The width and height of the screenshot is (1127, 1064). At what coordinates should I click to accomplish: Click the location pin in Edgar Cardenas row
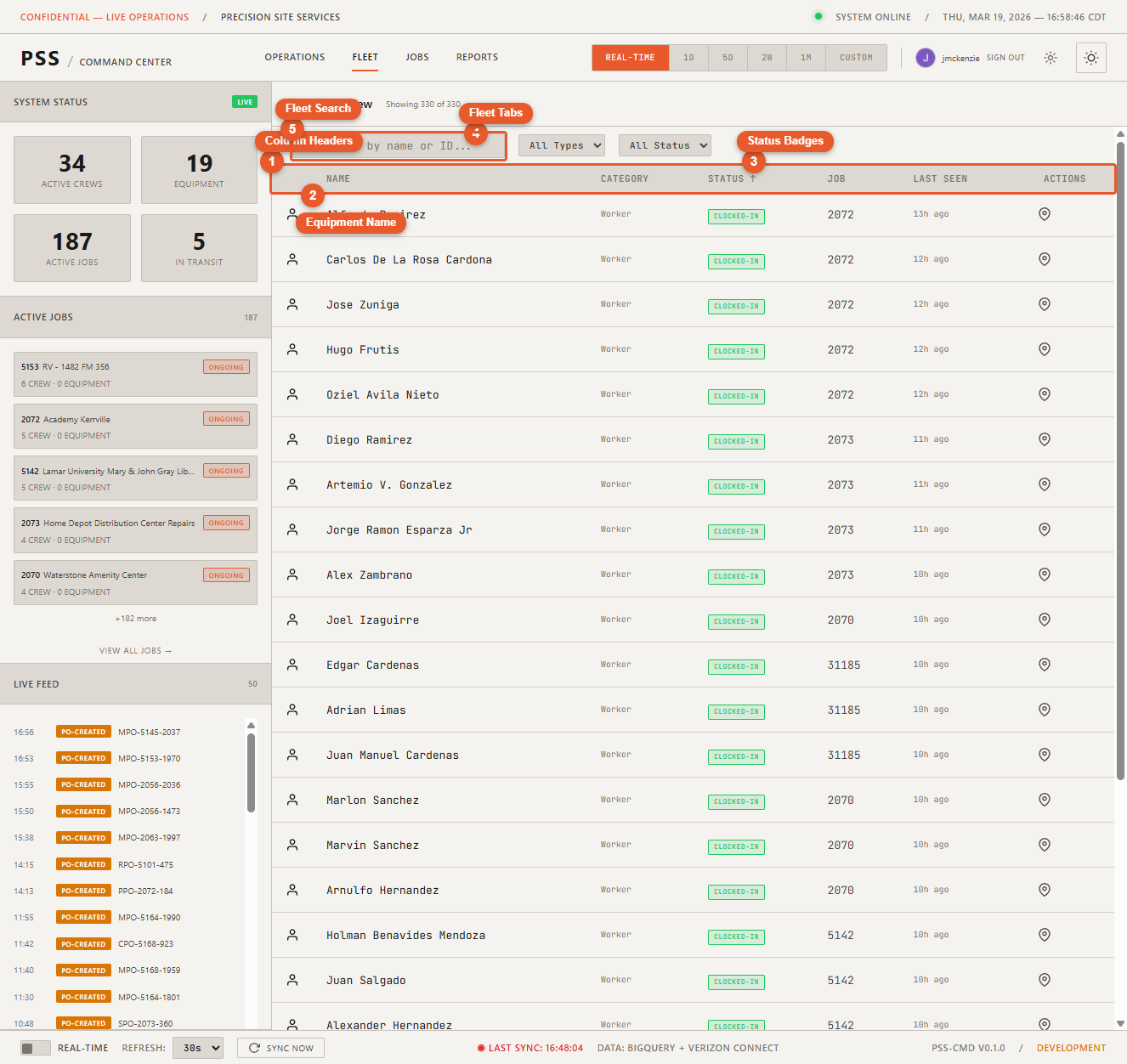click(1045, 664)
